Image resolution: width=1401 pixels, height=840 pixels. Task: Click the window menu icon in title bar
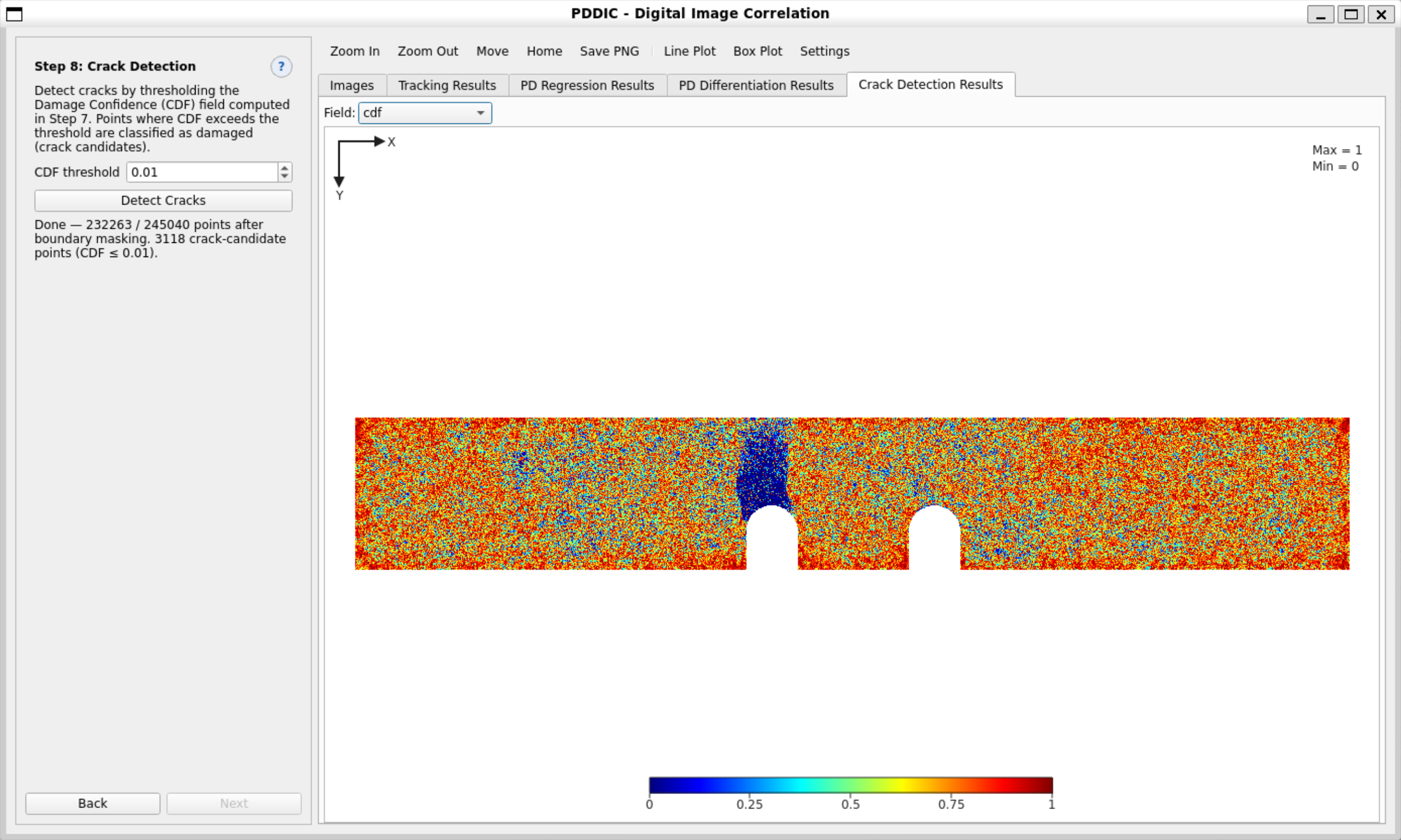[14, 14]
